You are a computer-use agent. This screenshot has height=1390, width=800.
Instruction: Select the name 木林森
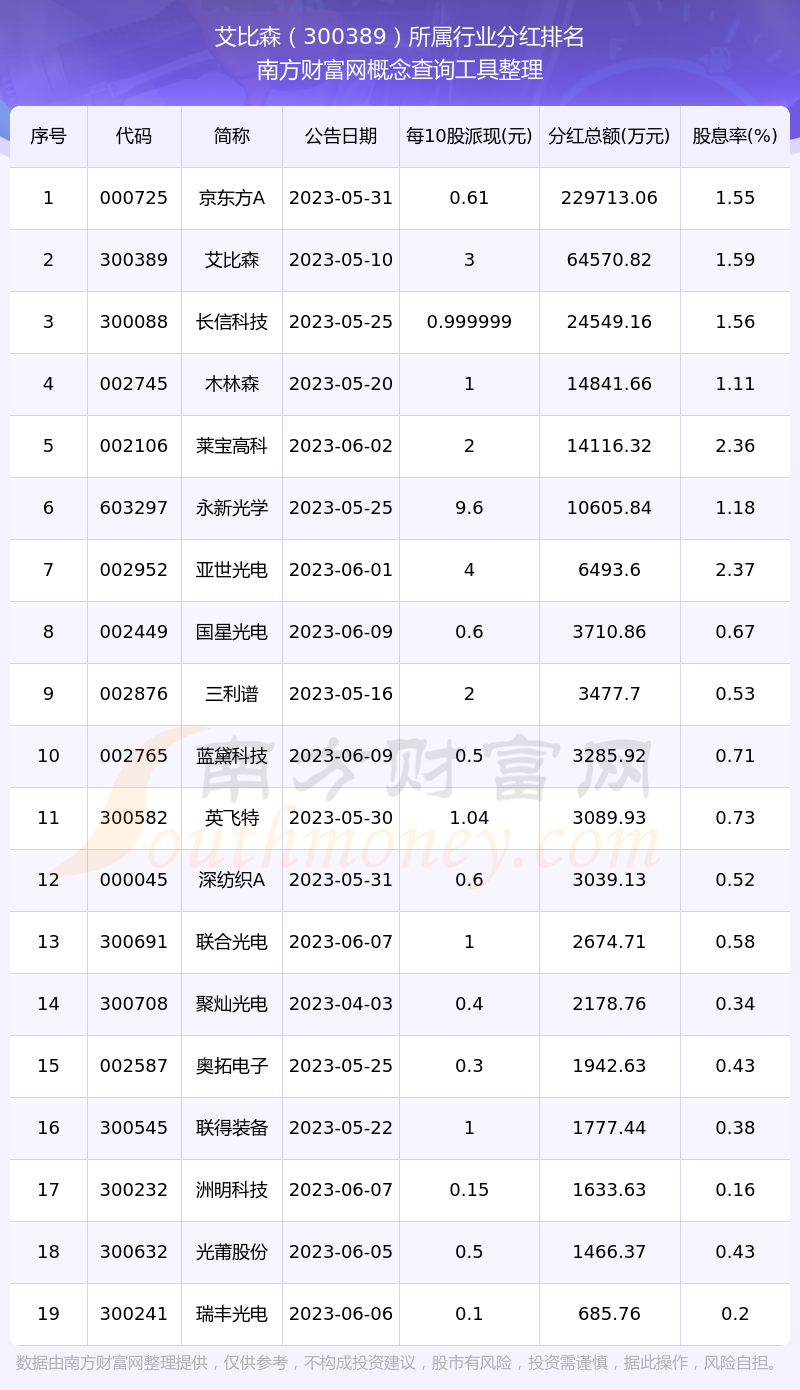(x=232, y=384)
